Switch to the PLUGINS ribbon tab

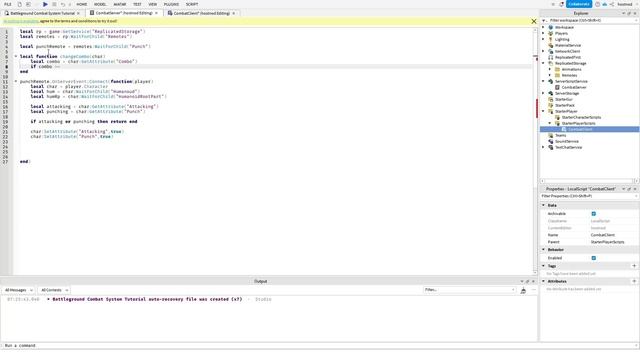171,4
